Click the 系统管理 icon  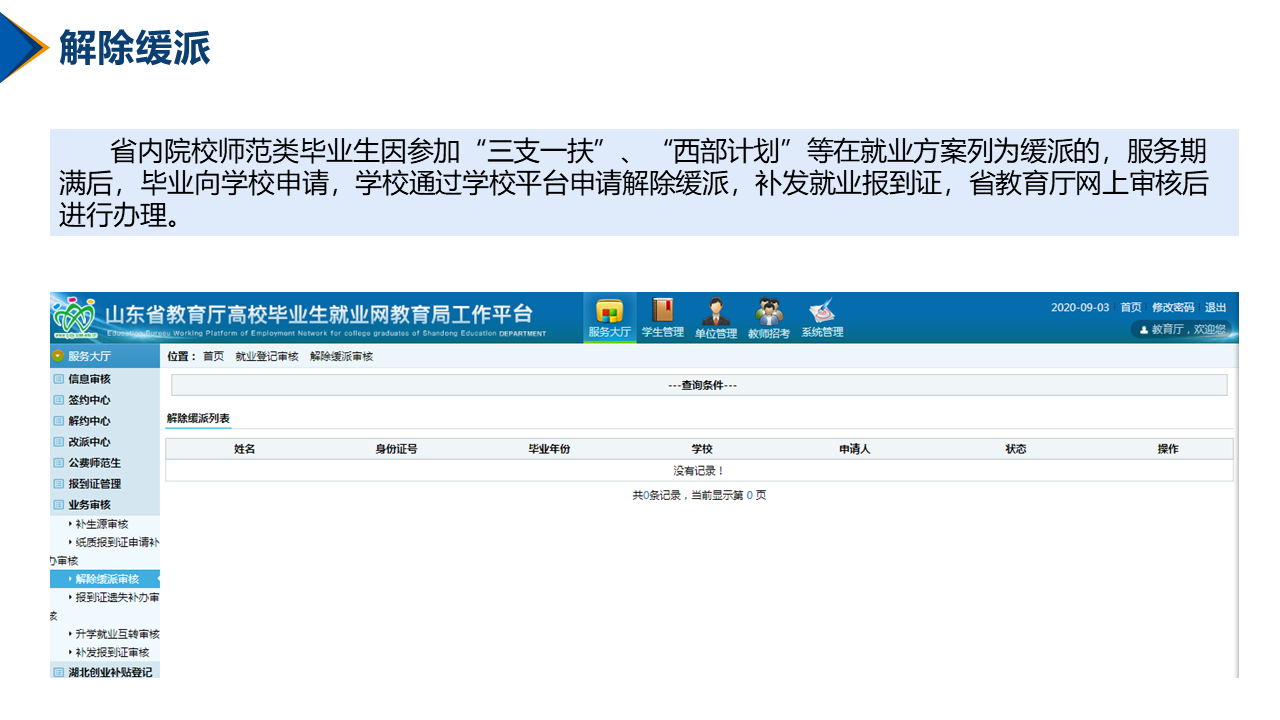click(821, 312)
